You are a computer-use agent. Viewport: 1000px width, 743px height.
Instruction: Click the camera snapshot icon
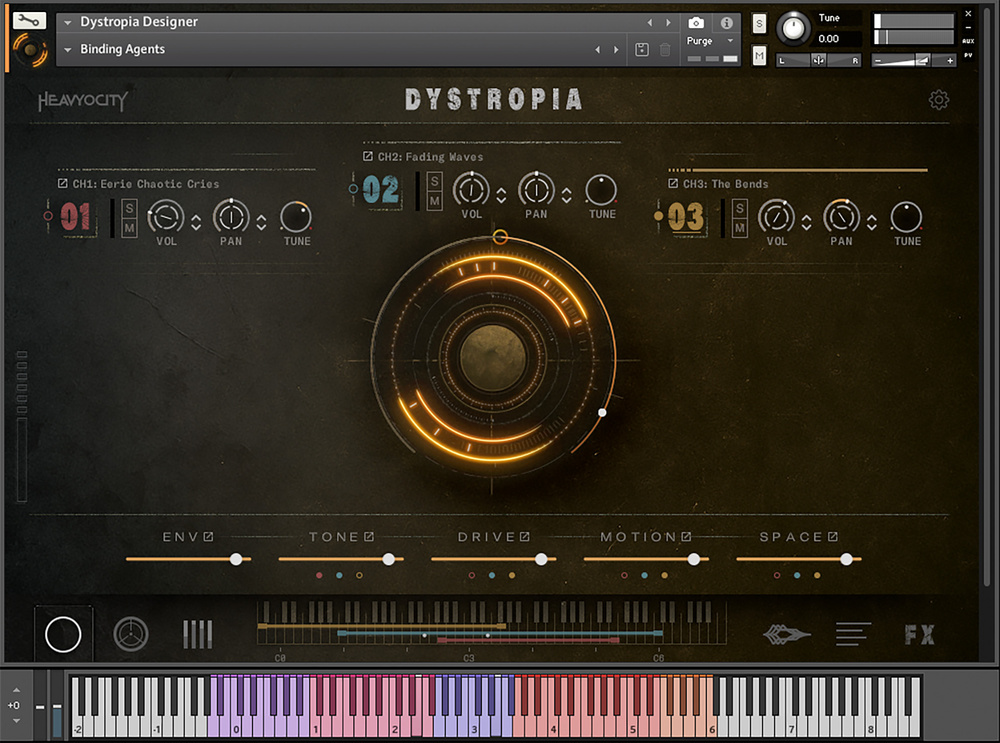696,22
